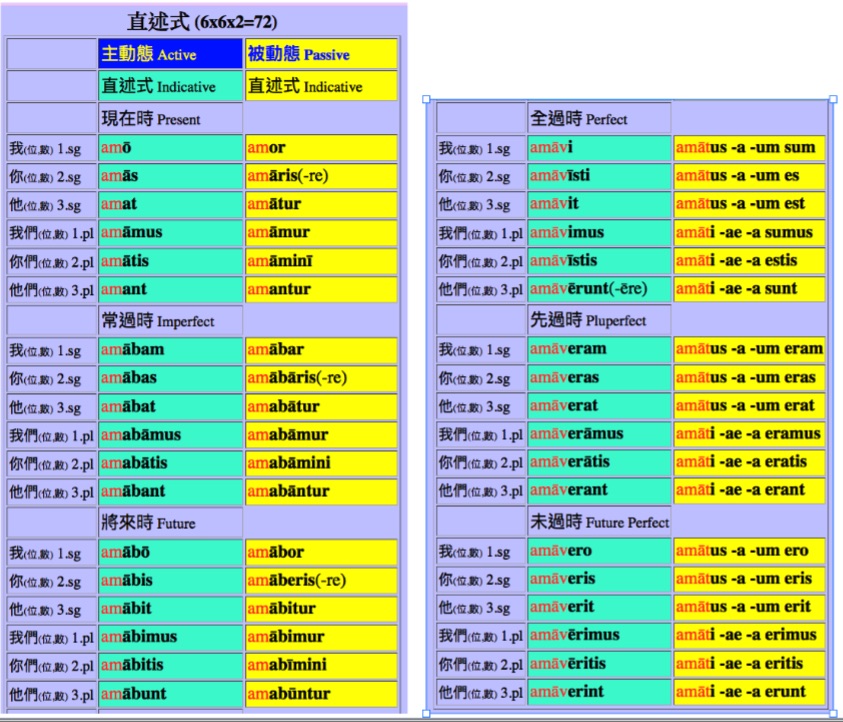
Task: Select the cell amātus -a -um est
Action: coord(749,204)
